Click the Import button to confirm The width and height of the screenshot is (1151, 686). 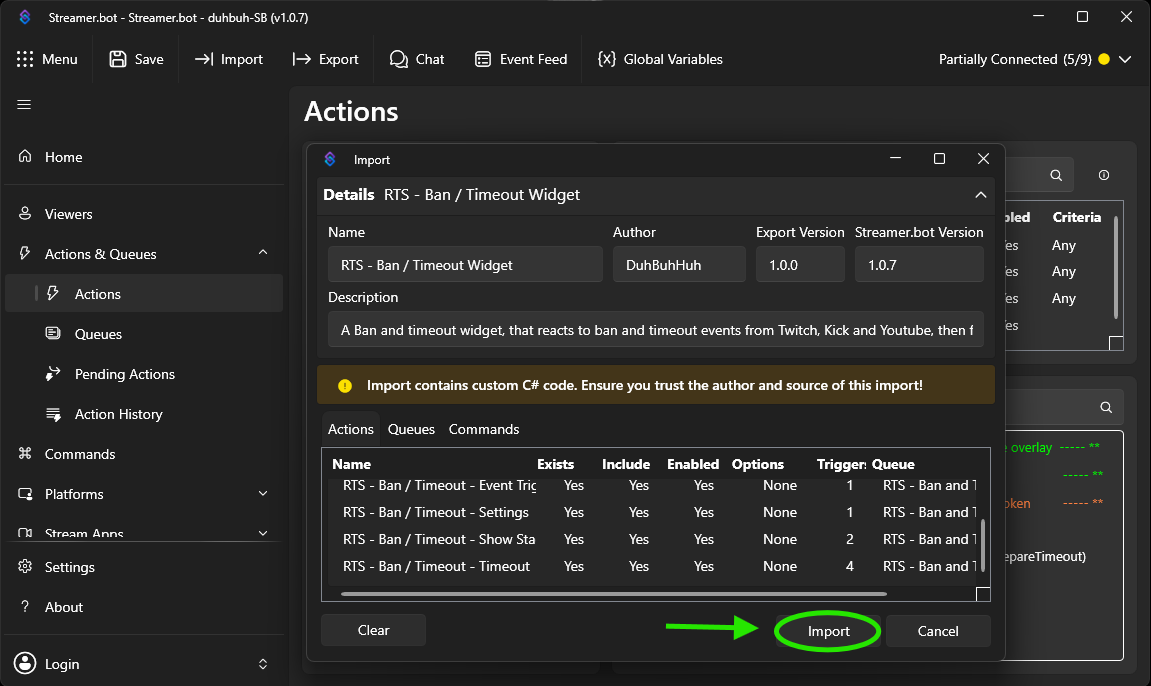pos(828,631)
